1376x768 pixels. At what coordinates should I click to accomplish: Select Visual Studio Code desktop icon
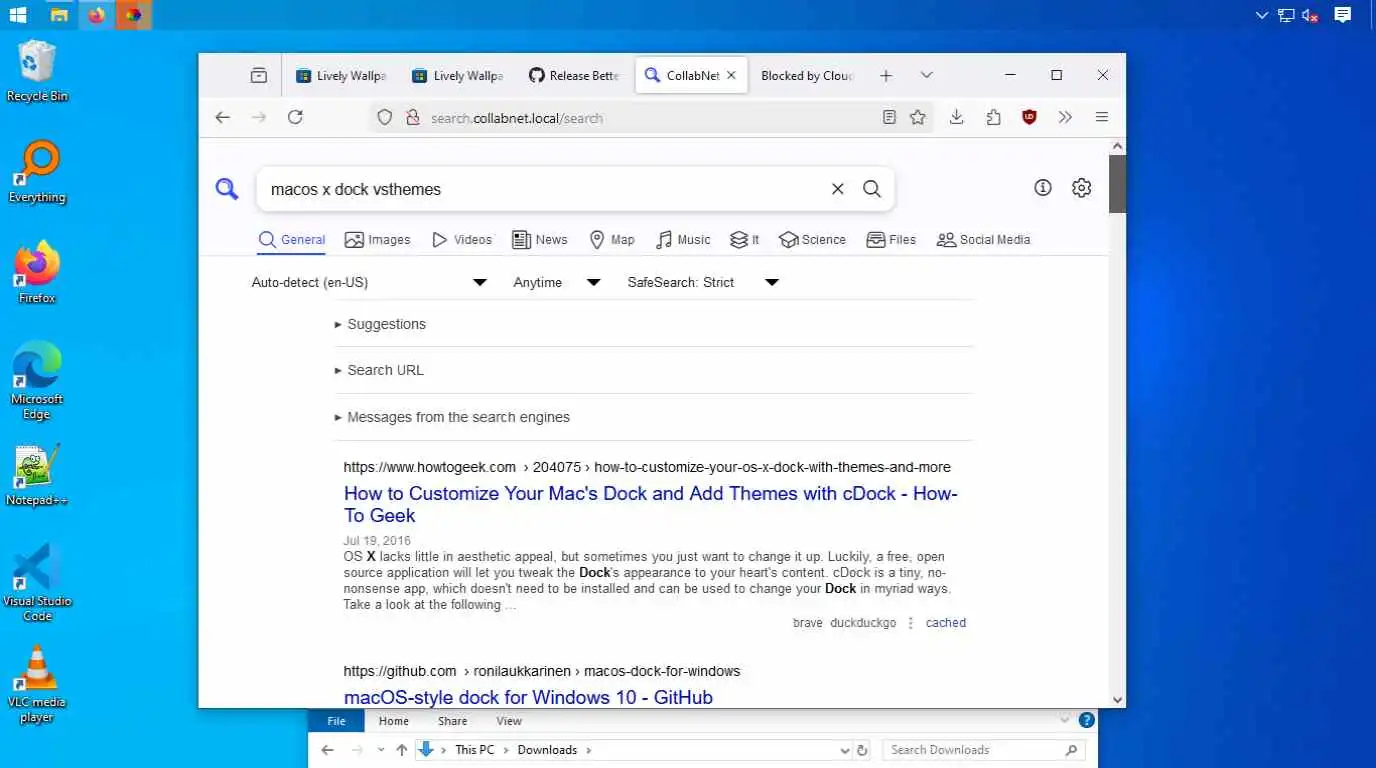click(x=37, y=583)
